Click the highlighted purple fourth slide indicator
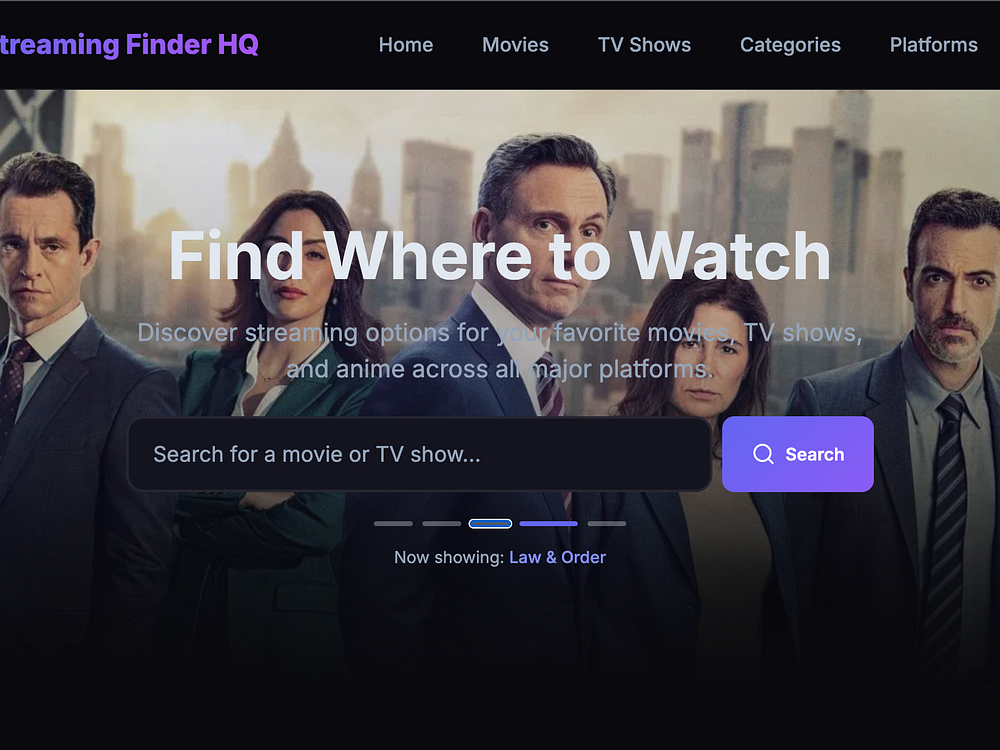This screenshot has height=750, width=1000. point(548,524)
